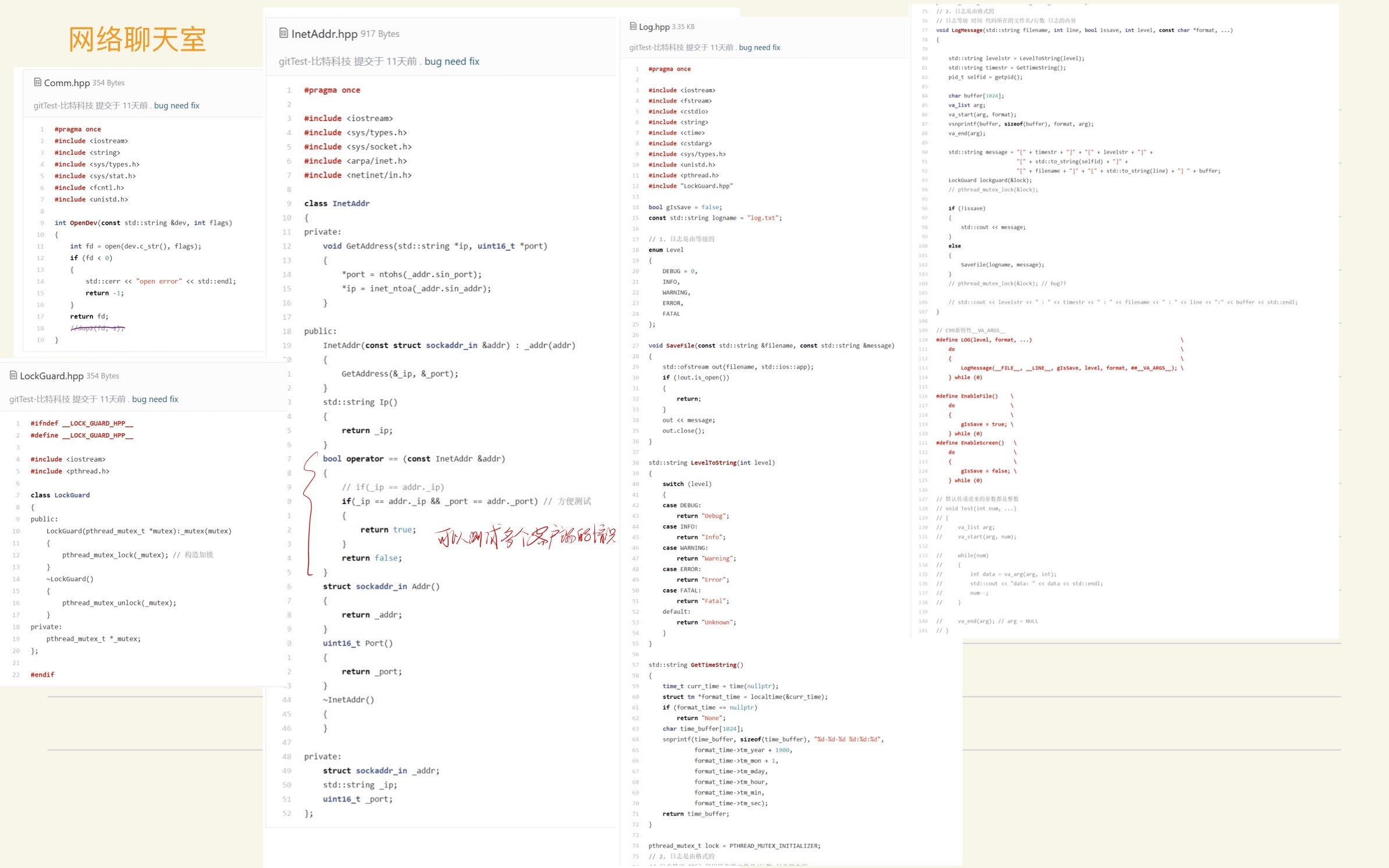Open the Log.hpp file title
Screen dimensions: 1389x868
click(654, 27)
